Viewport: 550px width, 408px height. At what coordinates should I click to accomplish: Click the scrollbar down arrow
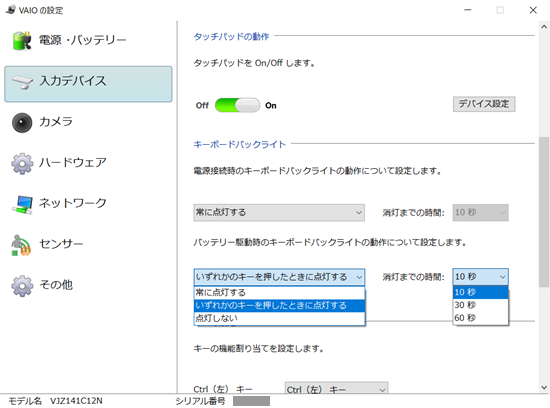tap(544, 387)
